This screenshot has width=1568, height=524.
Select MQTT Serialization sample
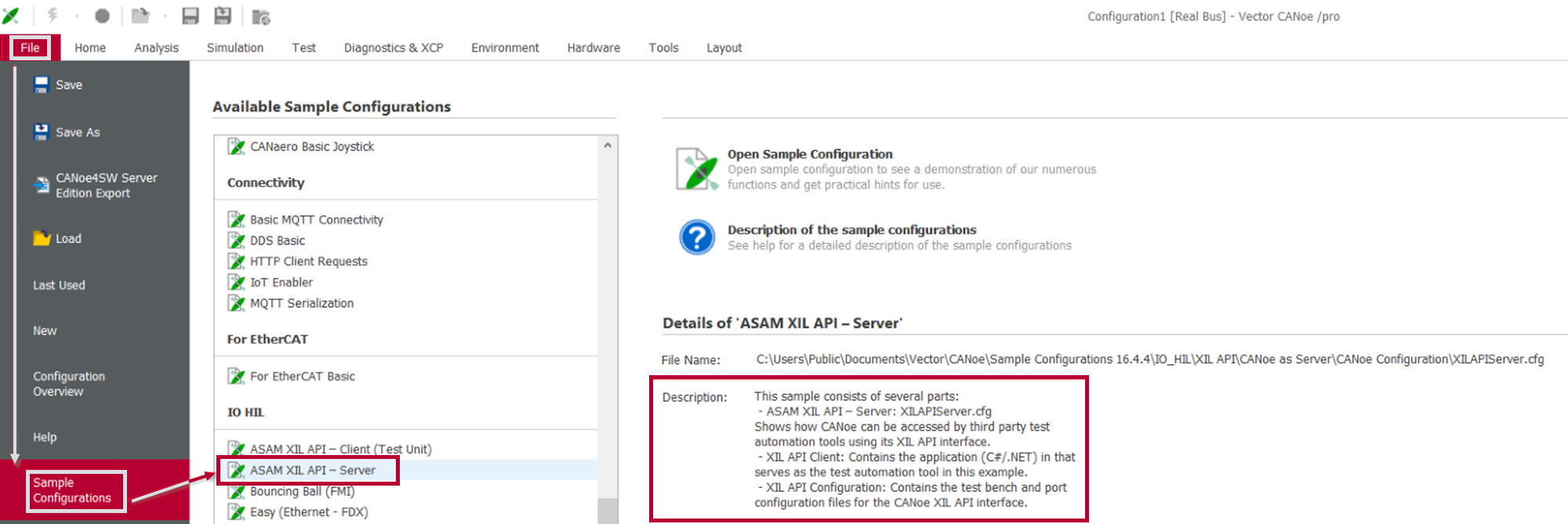302,303
